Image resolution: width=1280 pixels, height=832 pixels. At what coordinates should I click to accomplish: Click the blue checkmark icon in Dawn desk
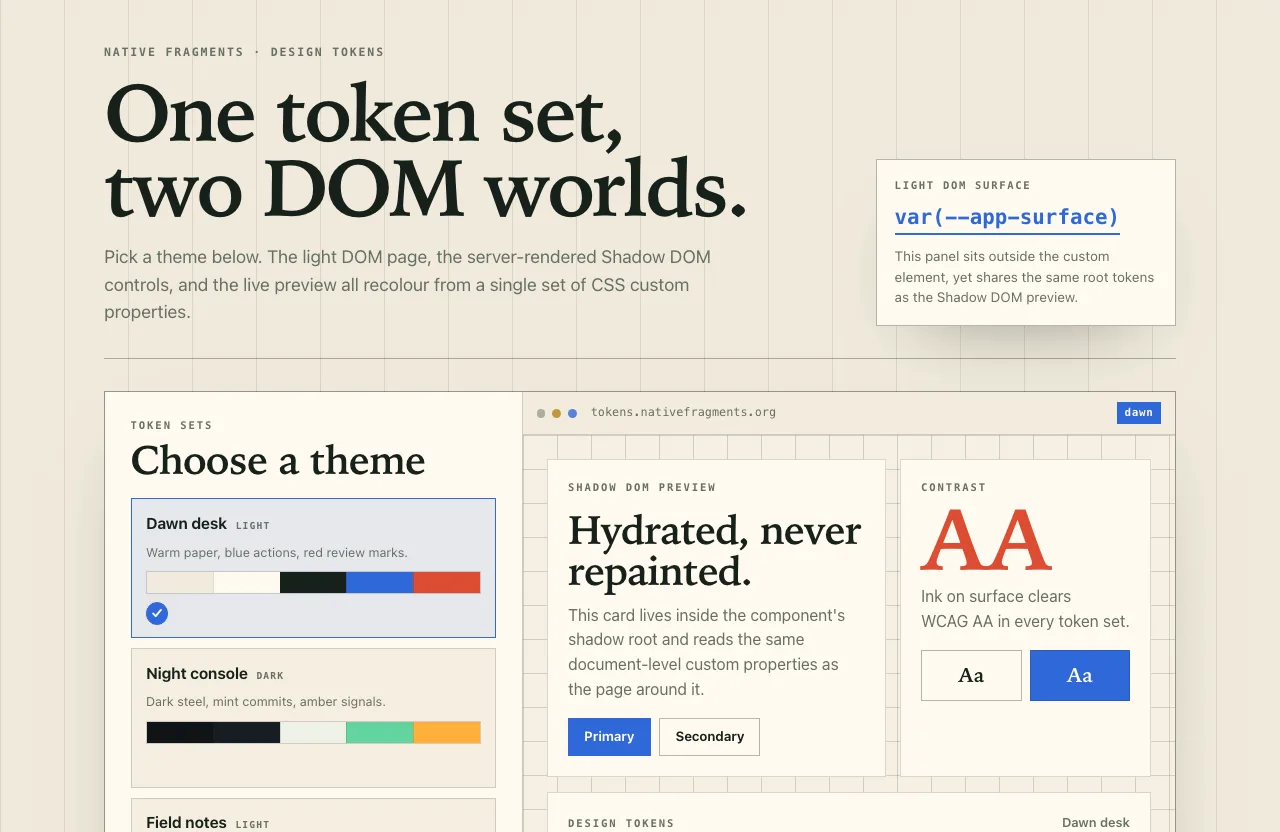(157, 614)
